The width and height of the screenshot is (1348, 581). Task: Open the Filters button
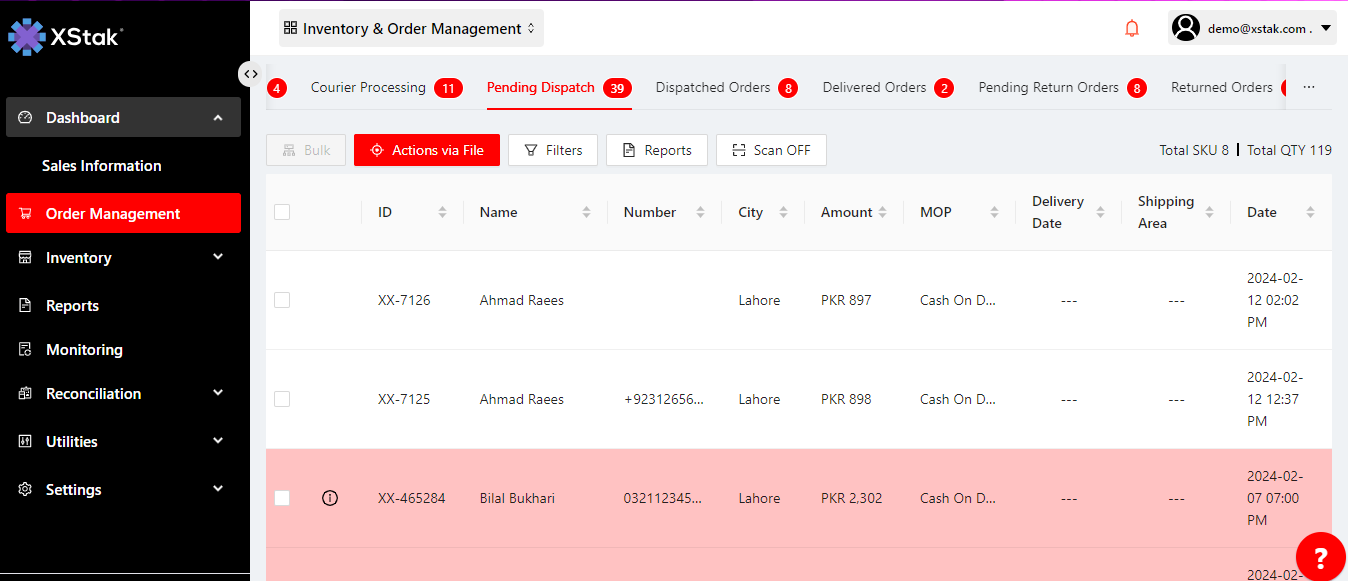coord(553,150)
